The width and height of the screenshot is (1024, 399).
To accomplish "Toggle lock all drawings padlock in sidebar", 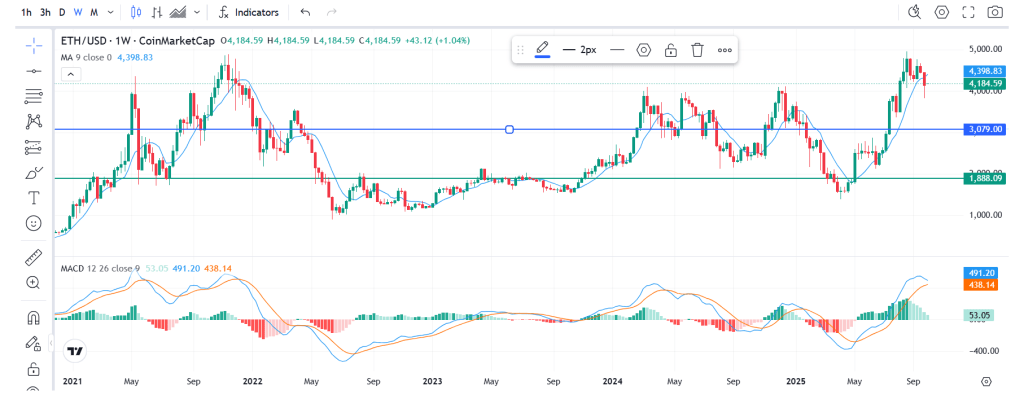I will point(33,370).
